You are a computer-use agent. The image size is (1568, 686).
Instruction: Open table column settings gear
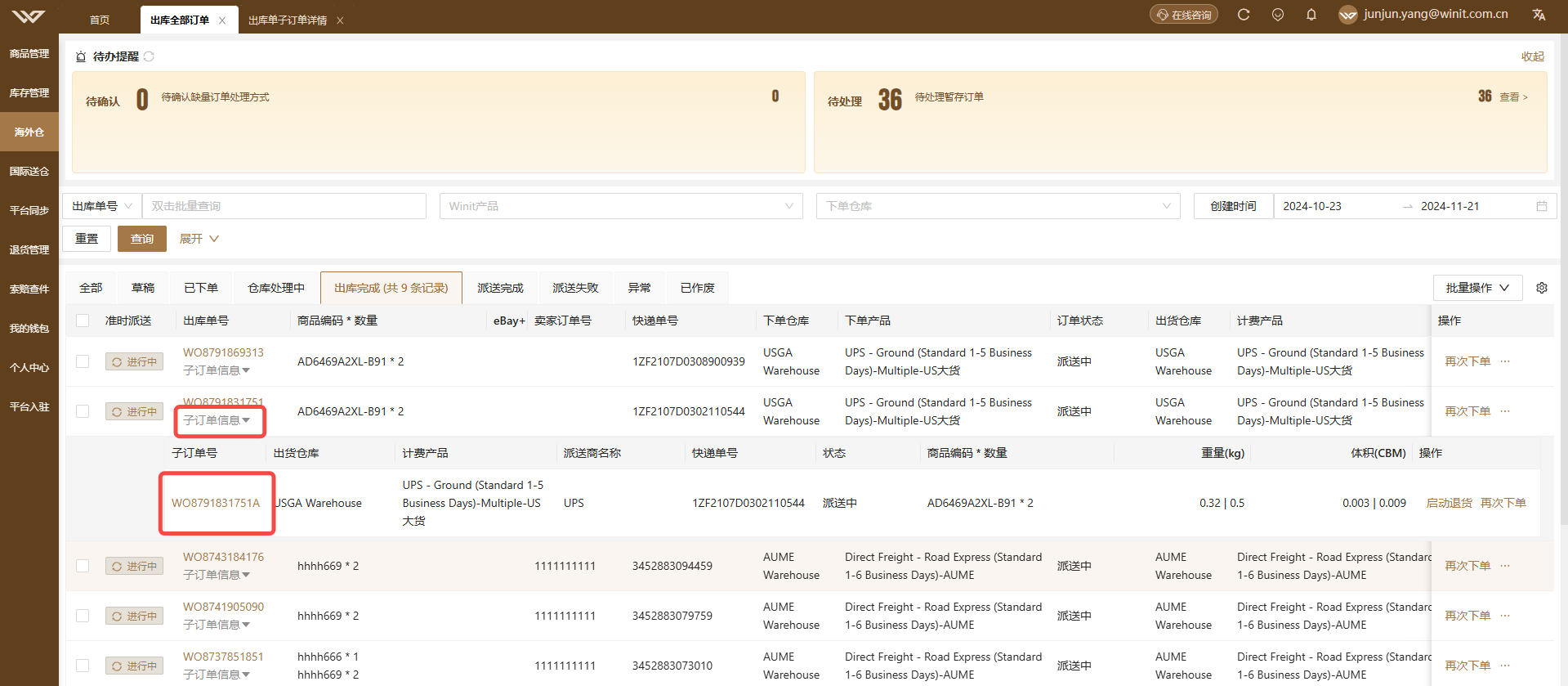coord(1542,288)
